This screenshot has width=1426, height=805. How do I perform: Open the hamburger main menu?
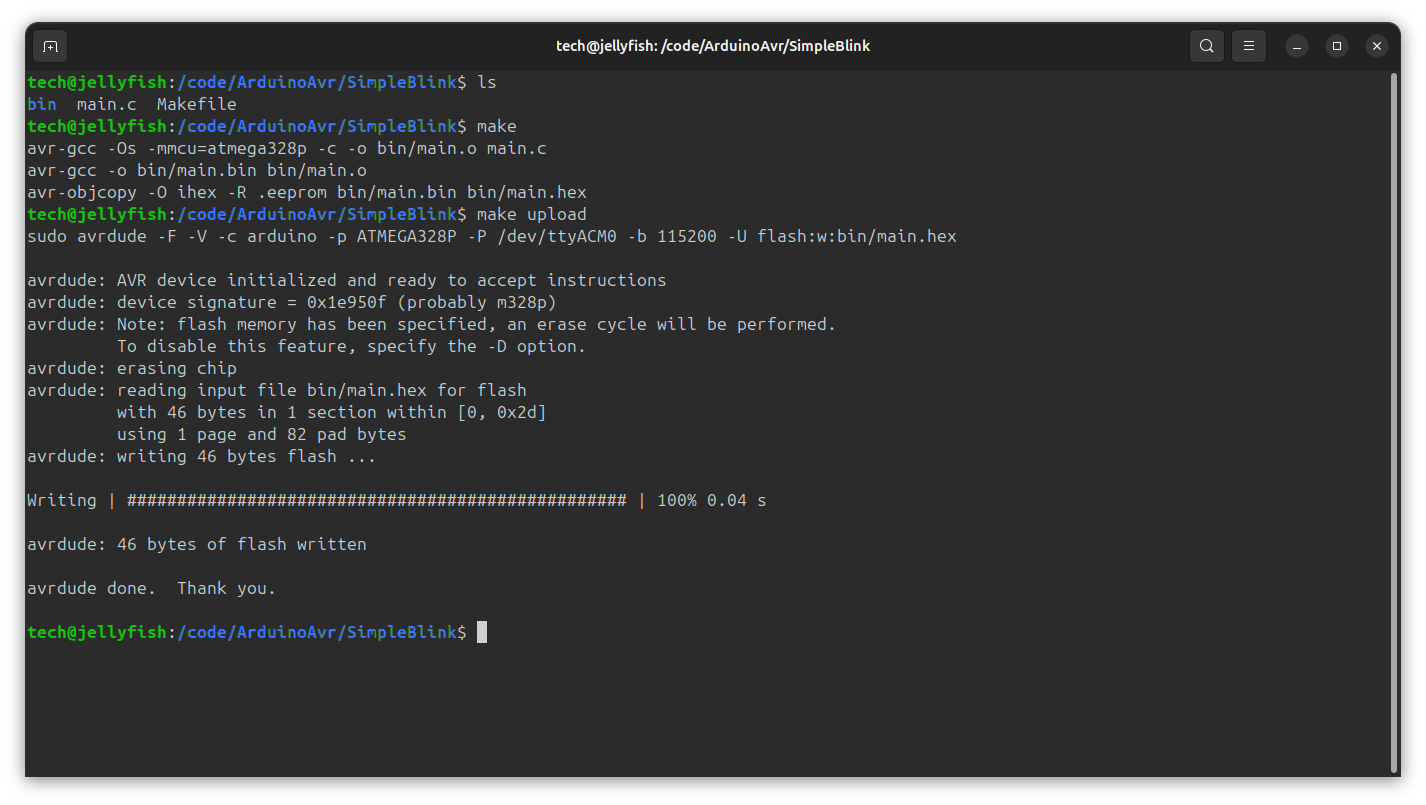pyautogui.click(x=1249, y=46)
